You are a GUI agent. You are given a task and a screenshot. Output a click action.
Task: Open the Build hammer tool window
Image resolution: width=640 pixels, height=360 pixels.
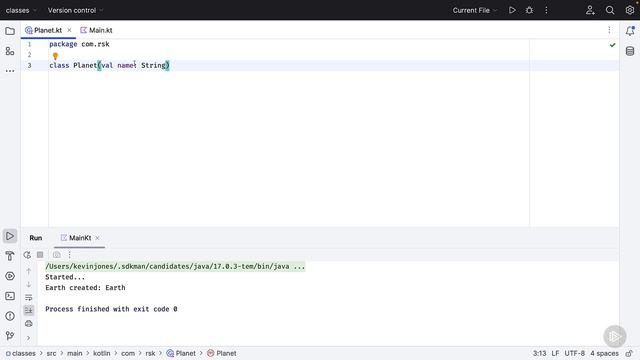click(10, 256)
